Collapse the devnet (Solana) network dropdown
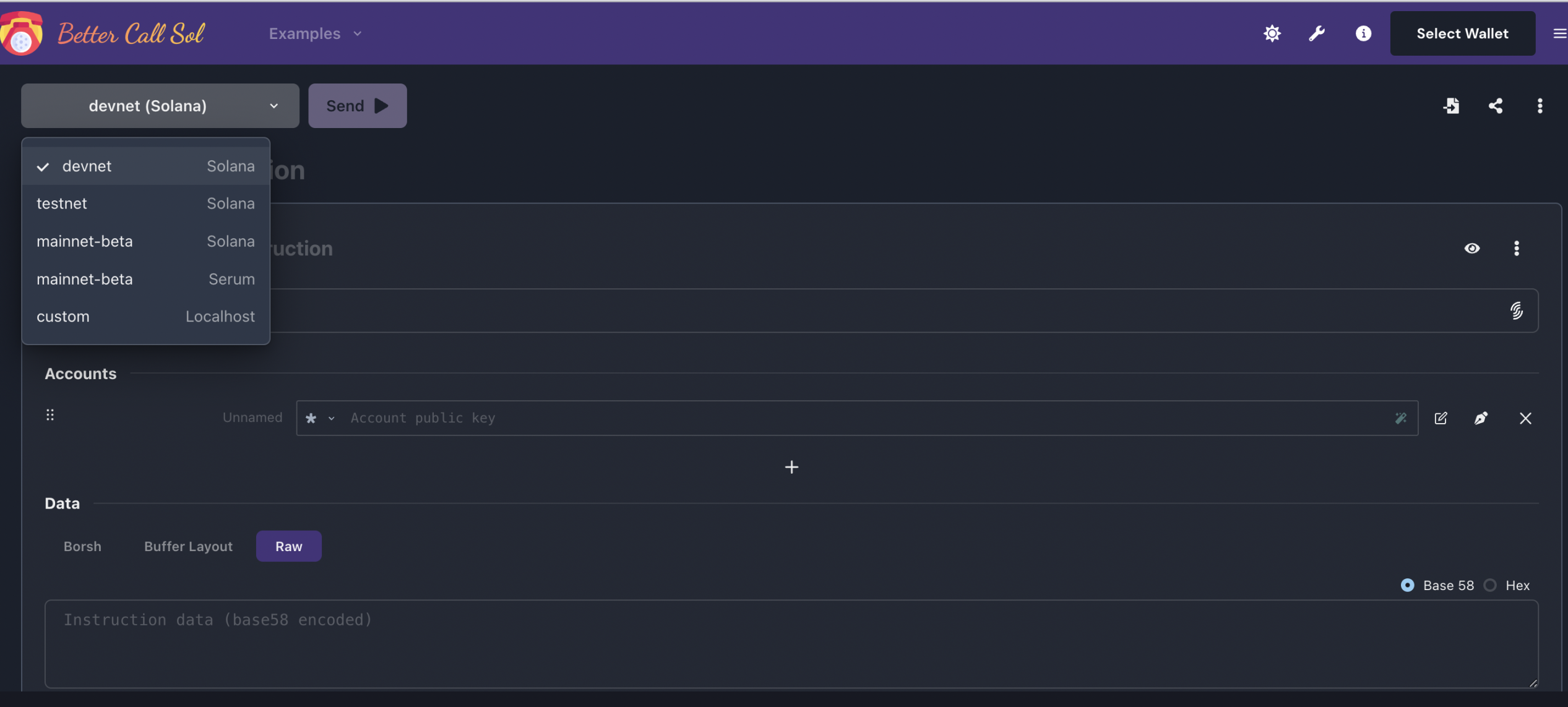1568x707 pixels. [160, 106]
